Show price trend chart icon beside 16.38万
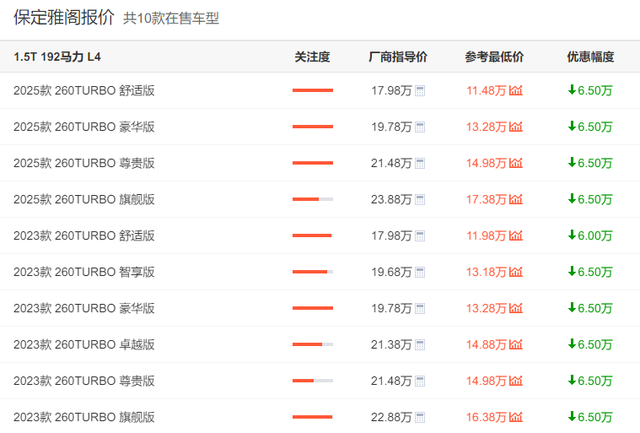 point(516,417)
